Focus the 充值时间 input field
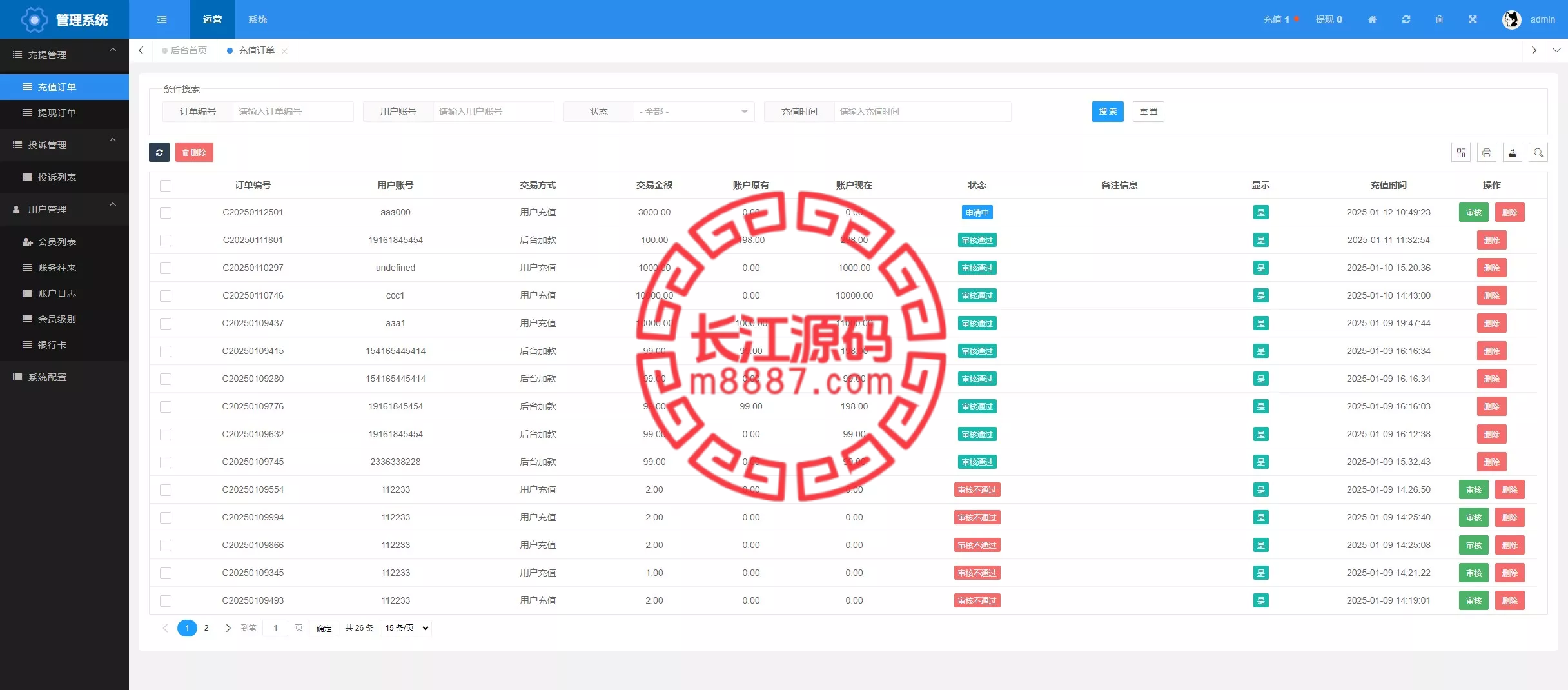The height and width of the screenshot is (690, 1568). (923, 112)
